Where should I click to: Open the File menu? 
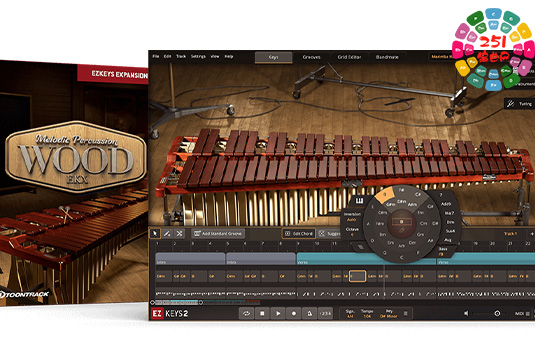(156, 56)
